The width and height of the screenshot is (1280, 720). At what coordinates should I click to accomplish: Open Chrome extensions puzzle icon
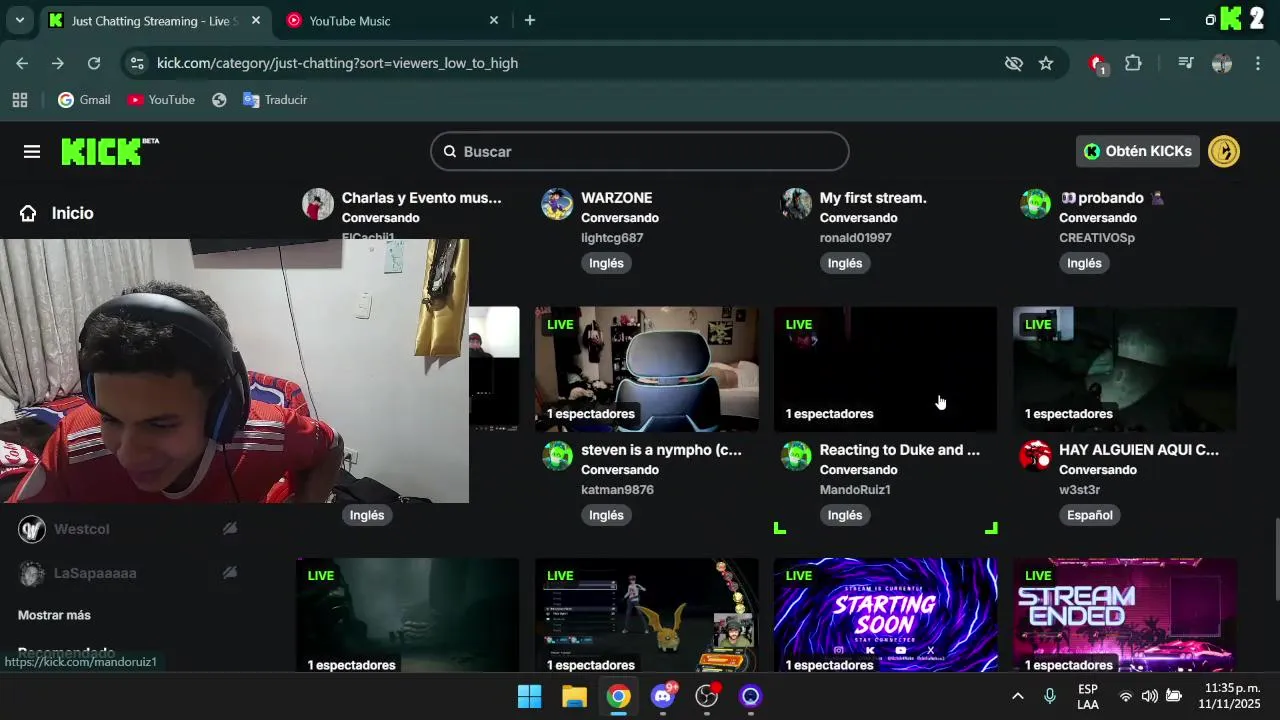point(1133,63)
